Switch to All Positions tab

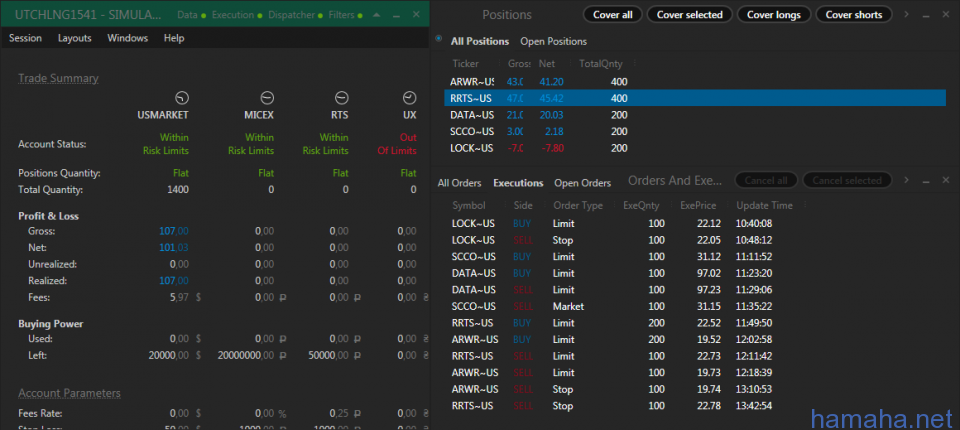(480, 42)
